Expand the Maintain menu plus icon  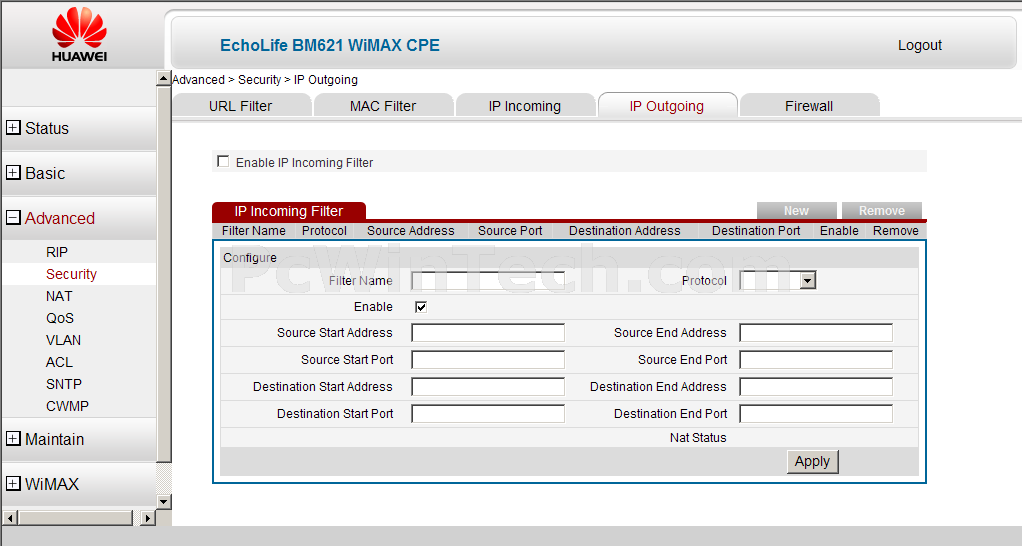13,438
